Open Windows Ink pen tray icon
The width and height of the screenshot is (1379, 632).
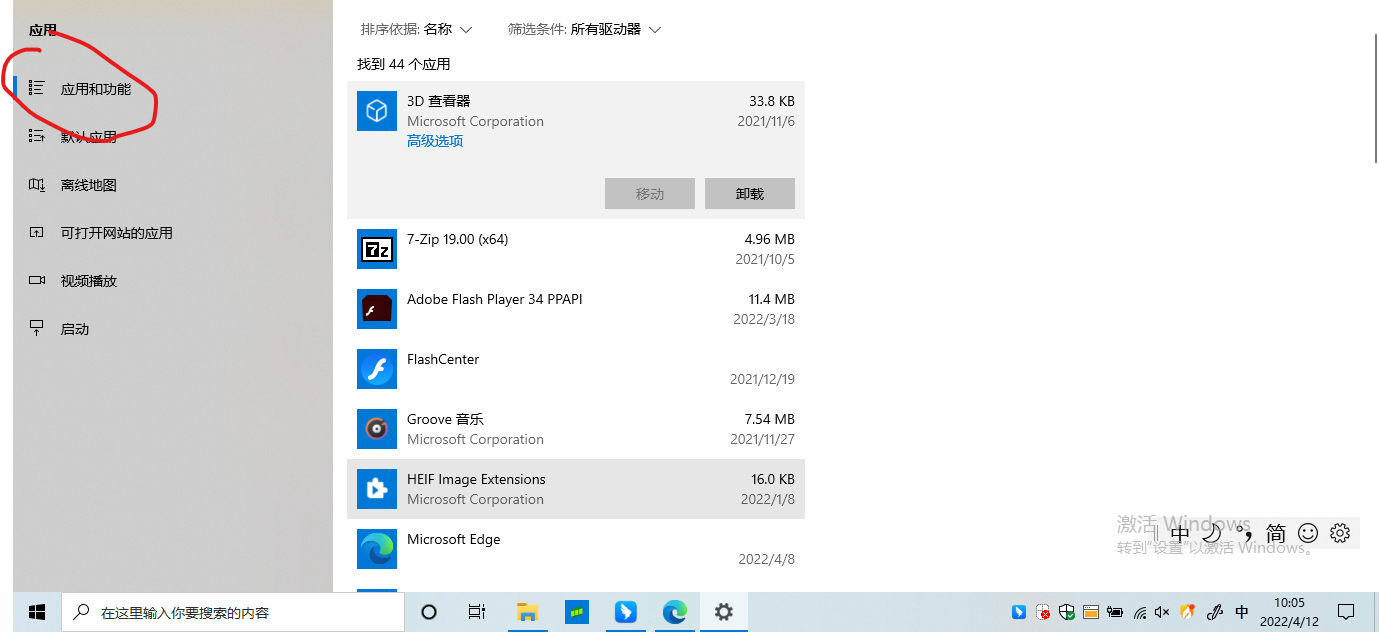point(1216,612)
